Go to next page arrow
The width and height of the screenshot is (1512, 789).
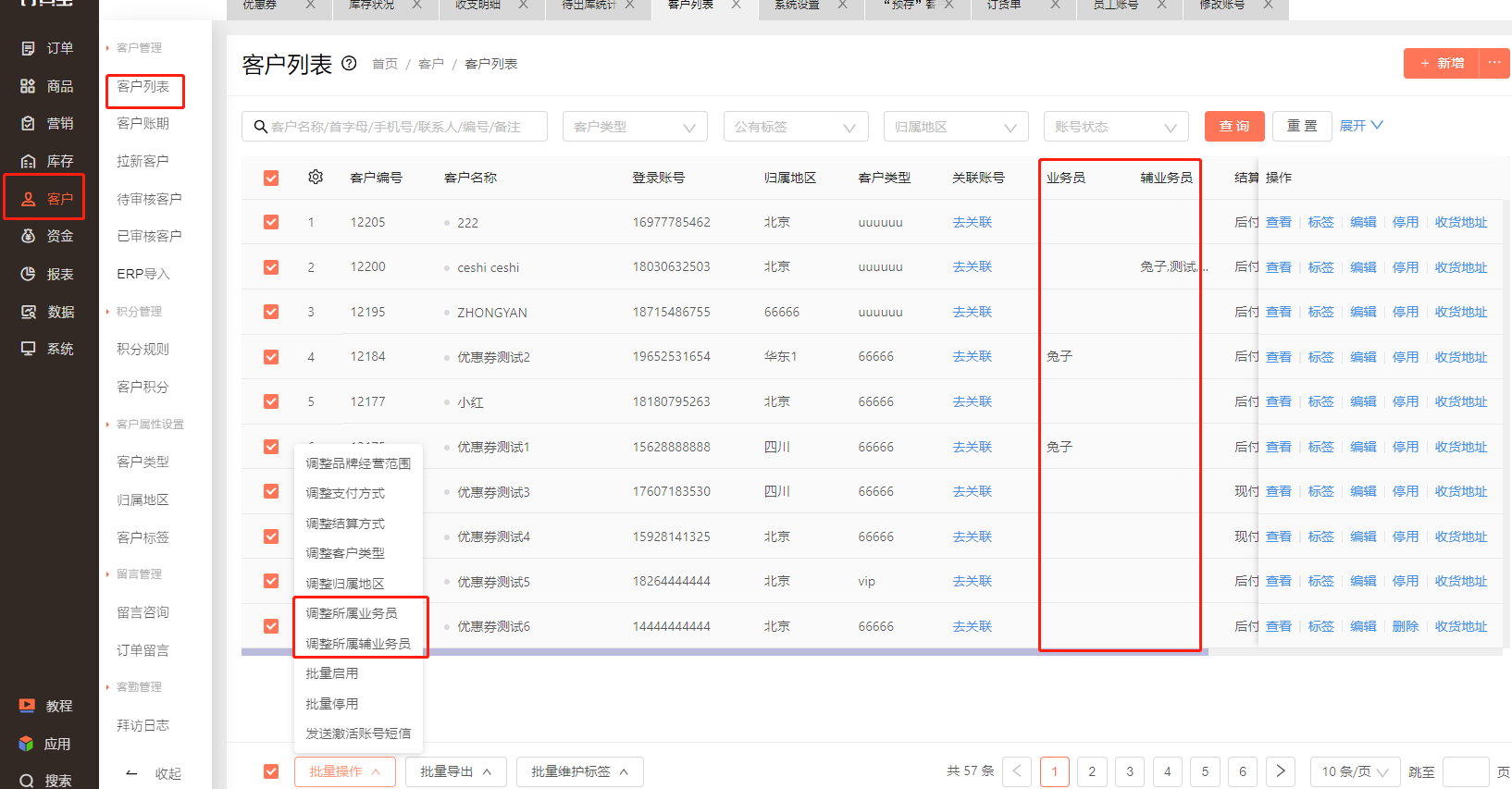1281,771
